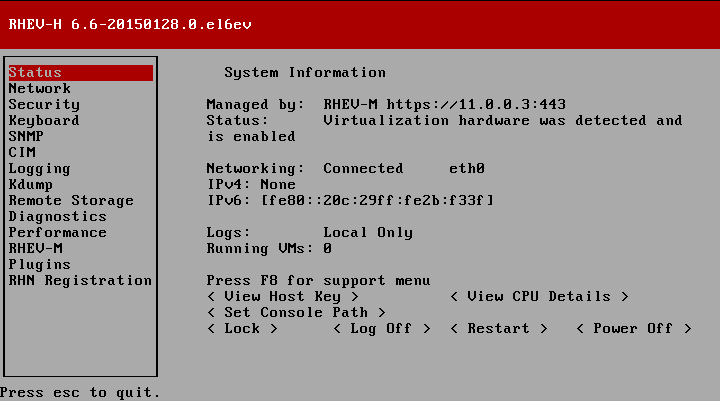Open the RHEV-M configuration page

[x=35, y=249]
